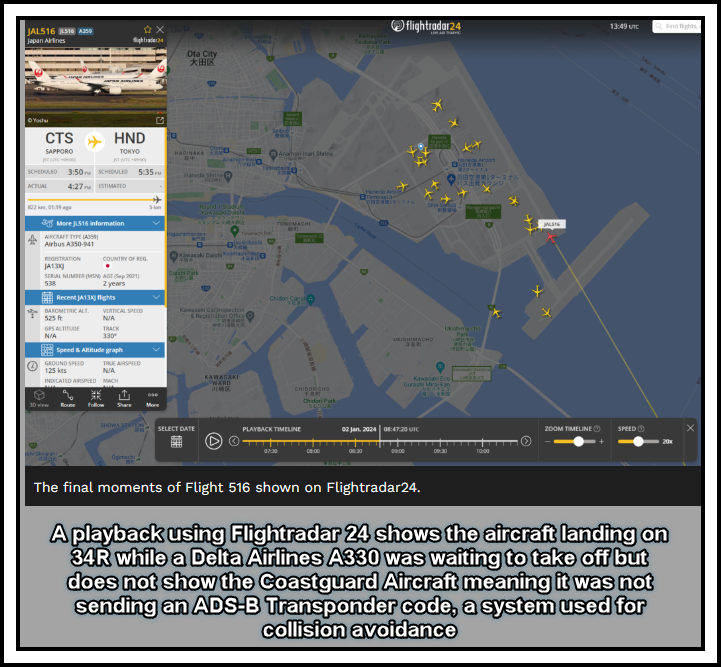The image size is (721, 667).
Task: Click the 09:00 mark on playback timeline
Action: pos(398,451)
